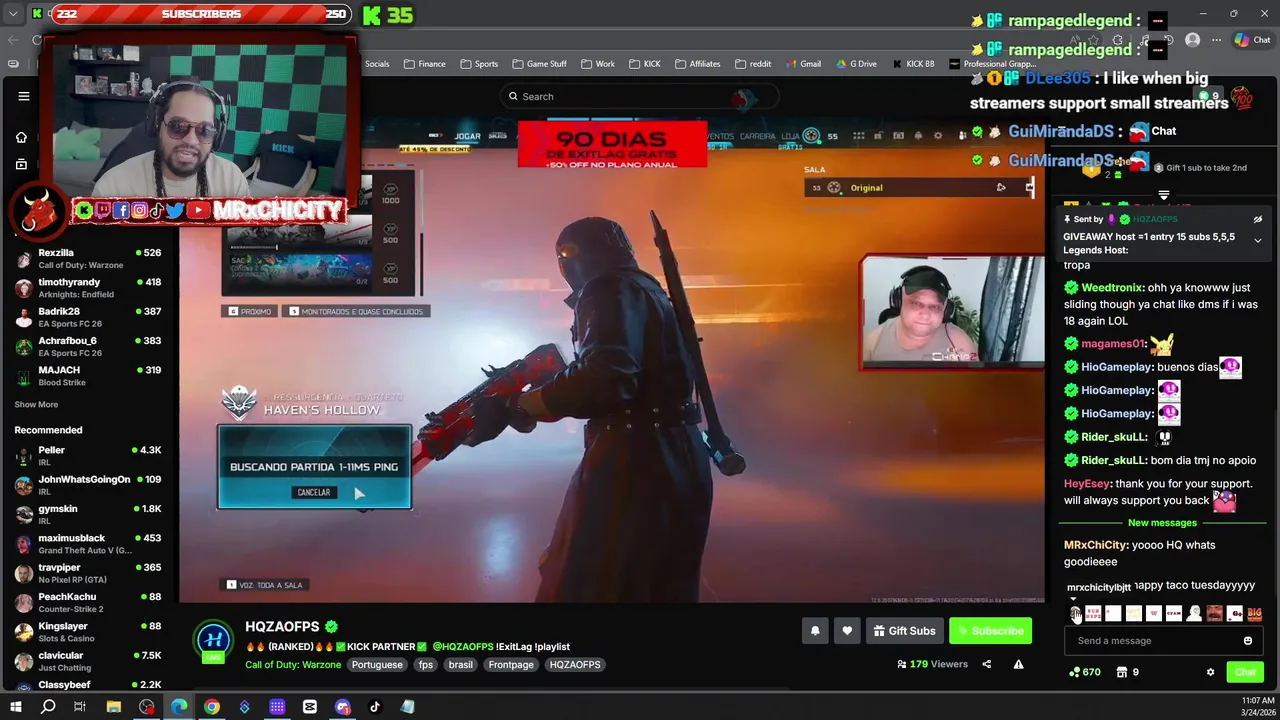Open the Work bookmarks folder
The image size is (1280, 720).
598,64
